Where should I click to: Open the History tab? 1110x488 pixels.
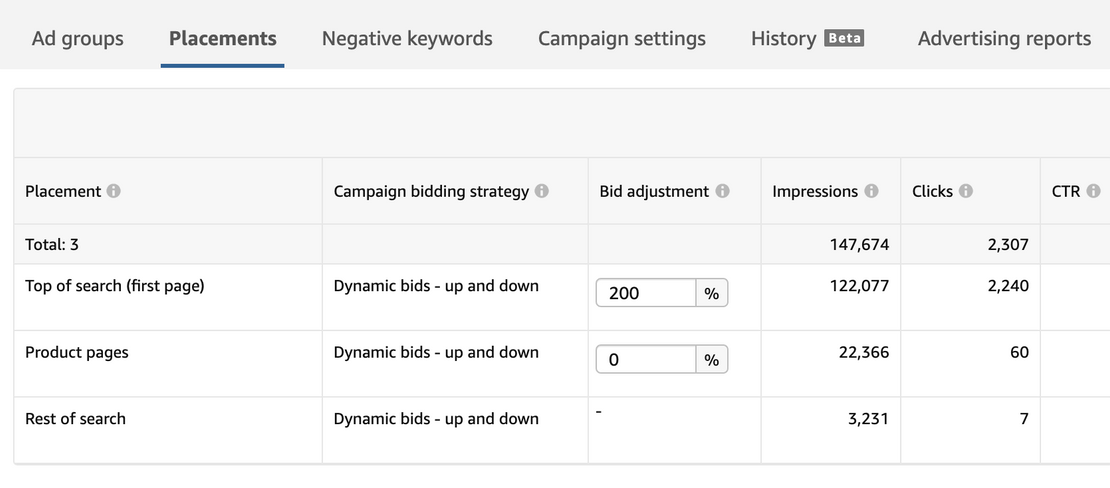click(x=784, y=38)
